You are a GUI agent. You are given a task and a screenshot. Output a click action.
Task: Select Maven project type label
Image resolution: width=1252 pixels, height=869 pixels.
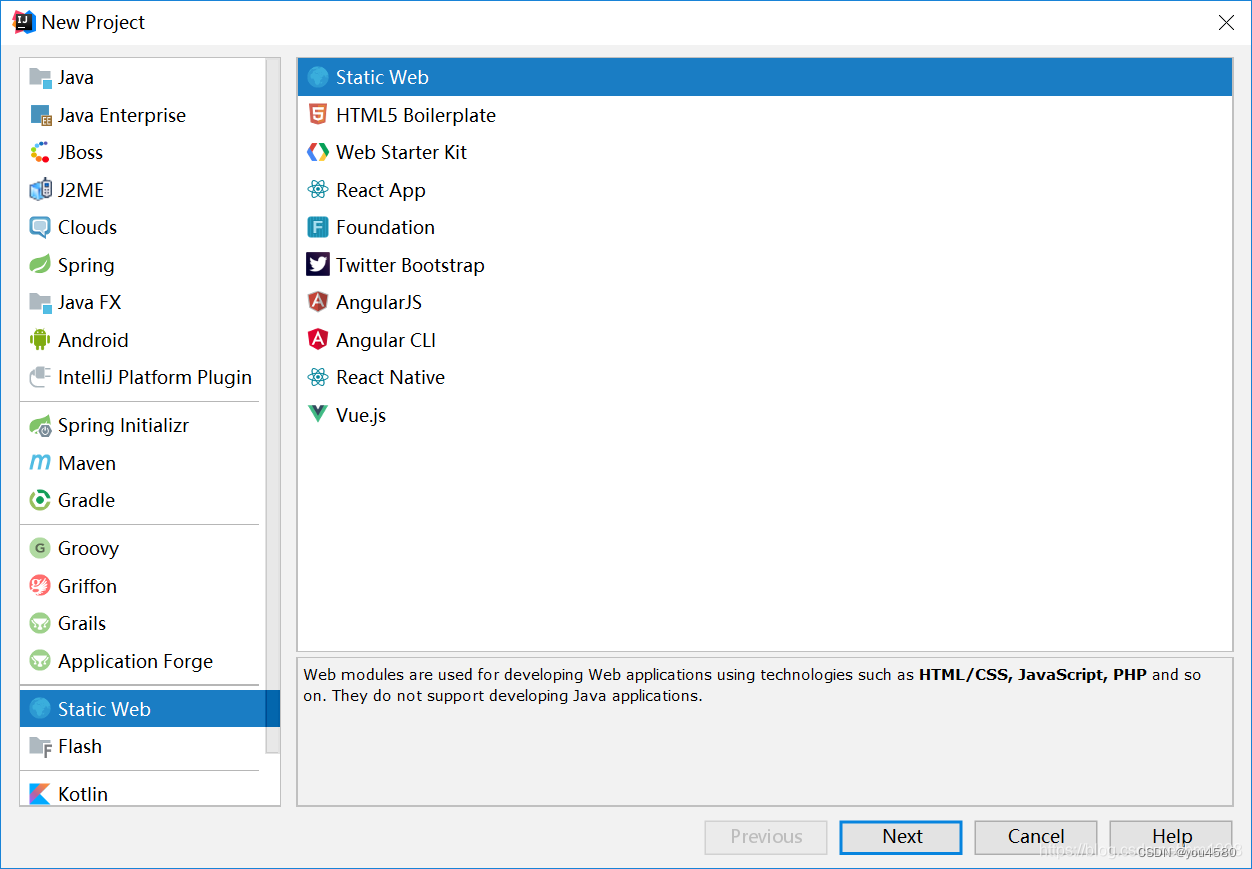tap(87, 463)
